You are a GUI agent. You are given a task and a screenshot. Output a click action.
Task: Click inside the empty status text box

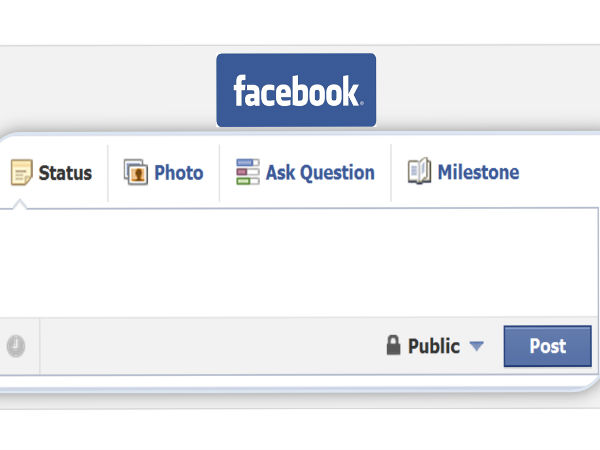[x=298, y=262]
